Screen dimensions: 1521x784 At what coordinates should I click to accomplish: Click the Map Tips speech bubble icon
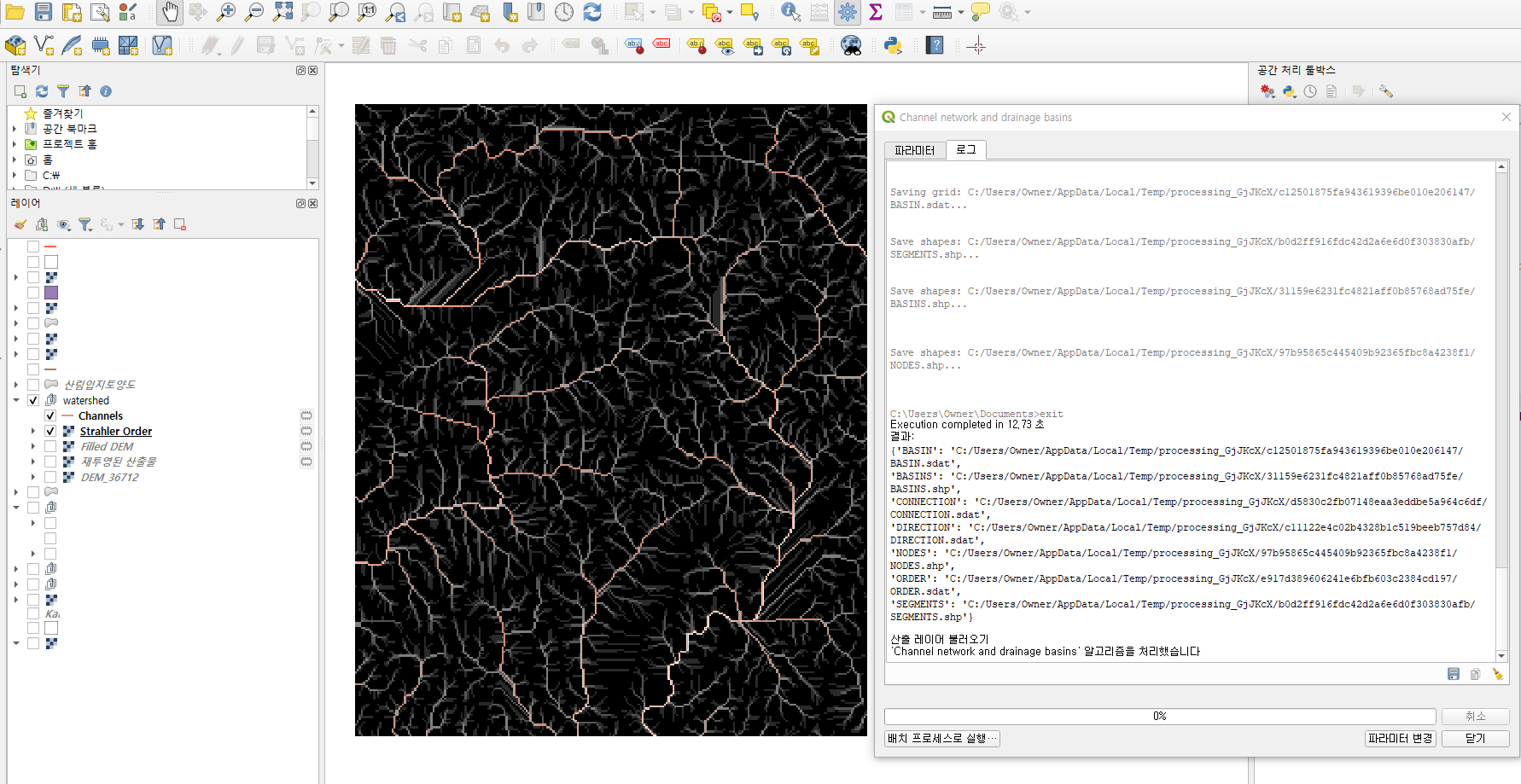point(981,12)
